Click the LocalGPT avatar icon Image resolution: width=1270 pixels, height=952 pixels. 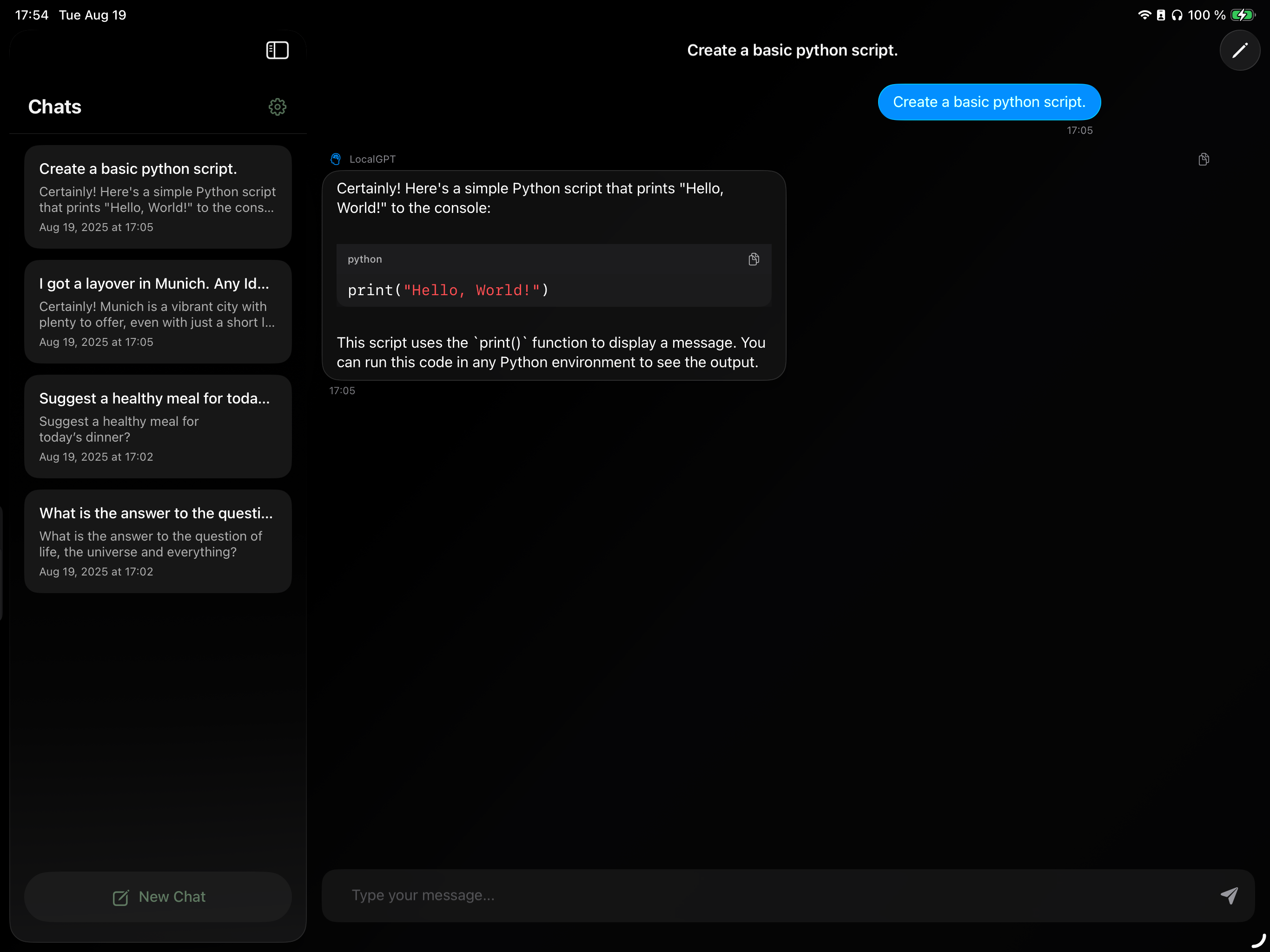[336, 159]
